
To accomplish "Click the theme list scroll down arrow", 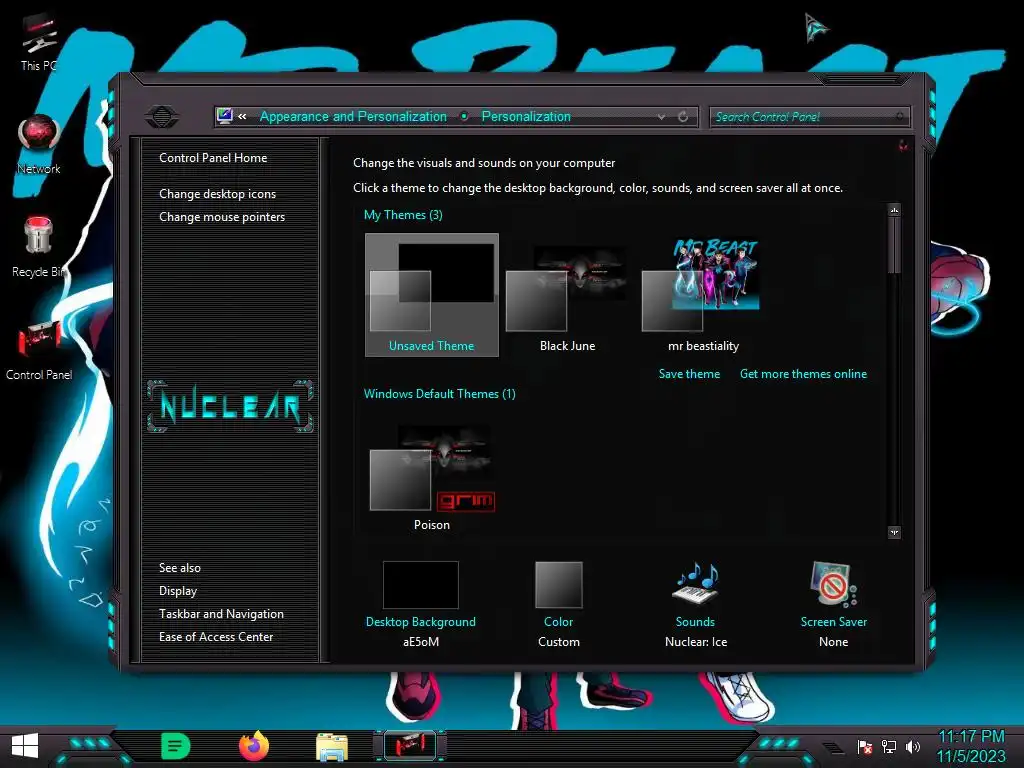I will coord(894,533).
